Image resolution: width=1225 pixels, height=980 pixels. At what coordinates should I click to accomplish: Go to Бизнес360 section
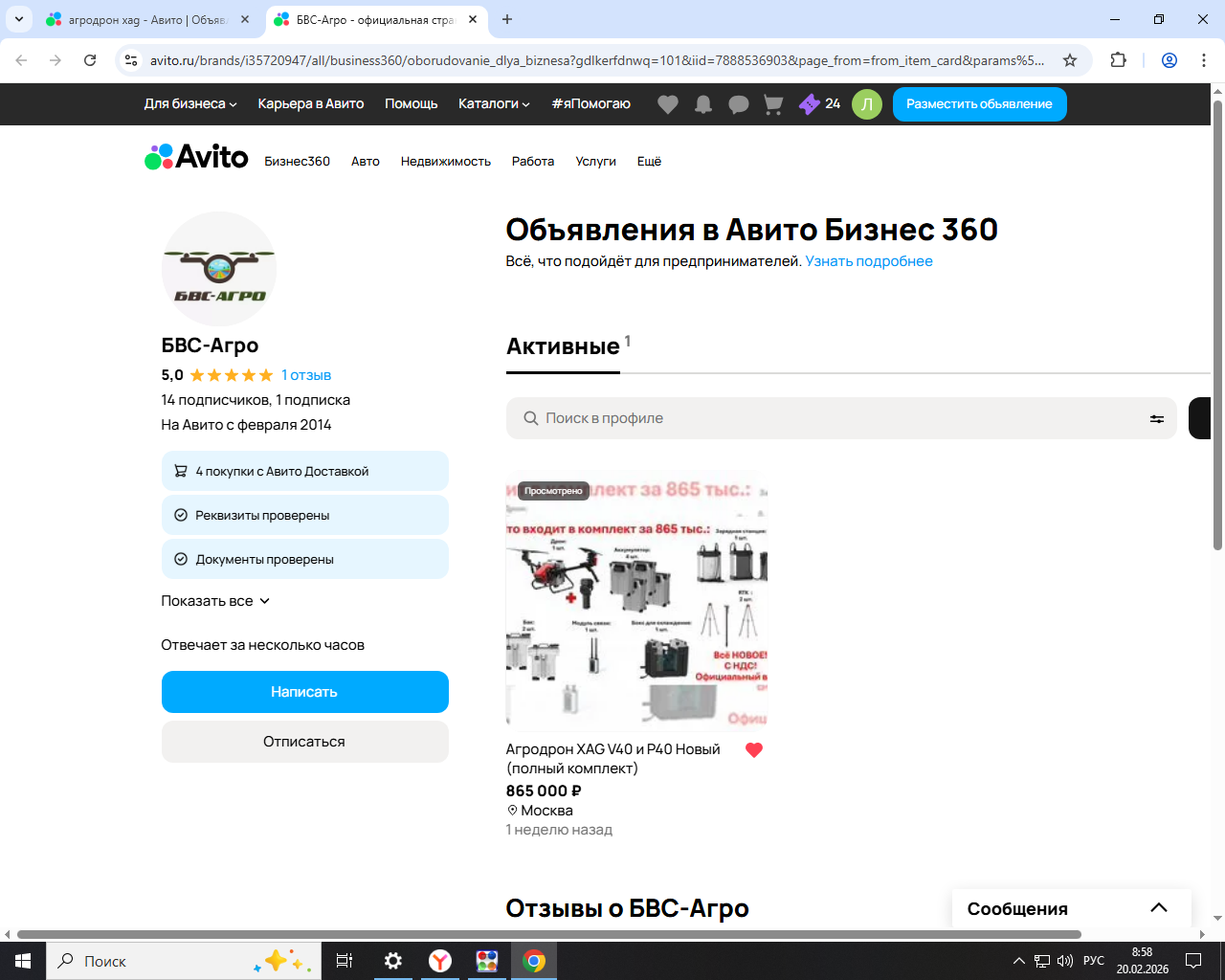pyautogui.click(x=298, y=162)
